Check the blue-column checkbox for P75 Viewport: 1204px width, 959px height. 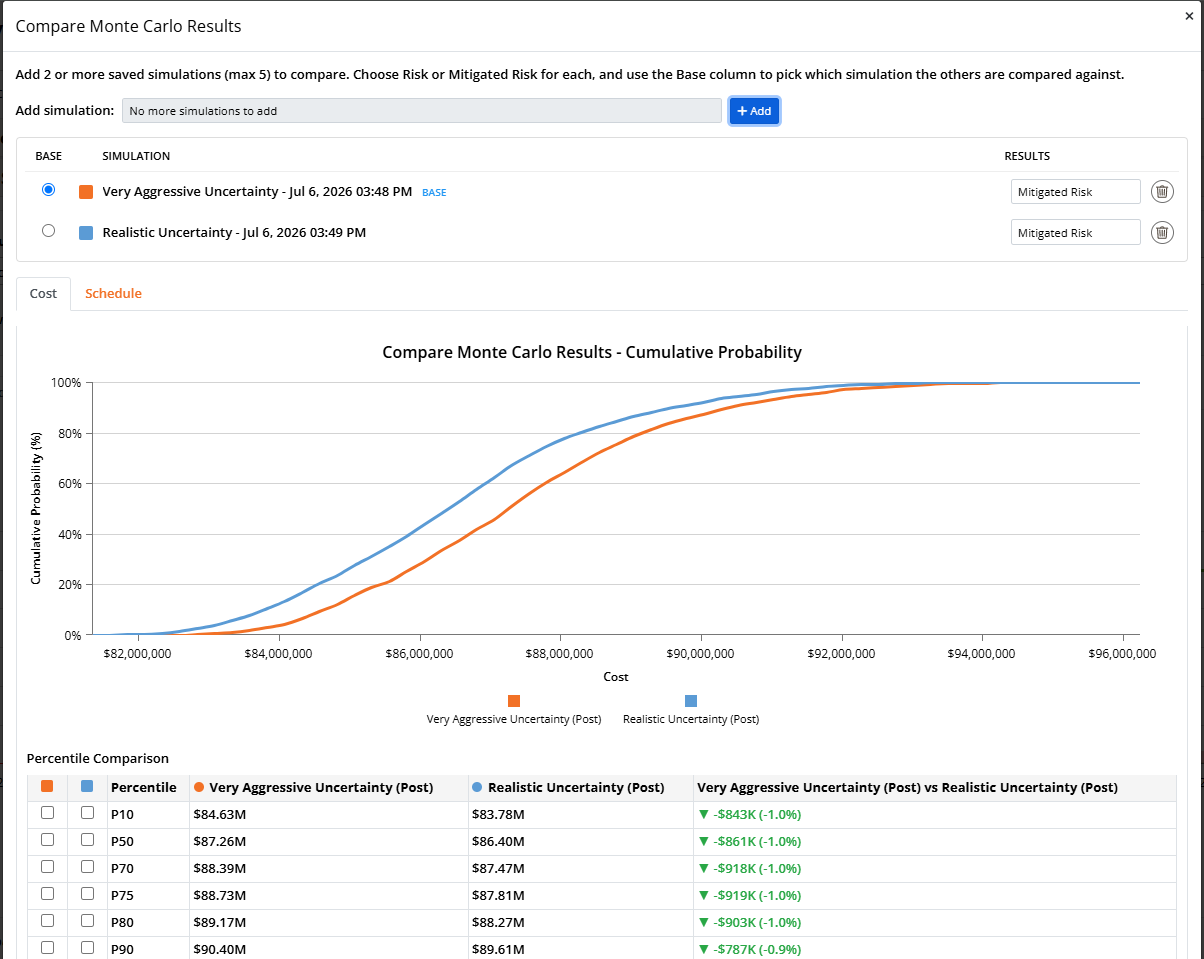(87, 894)
